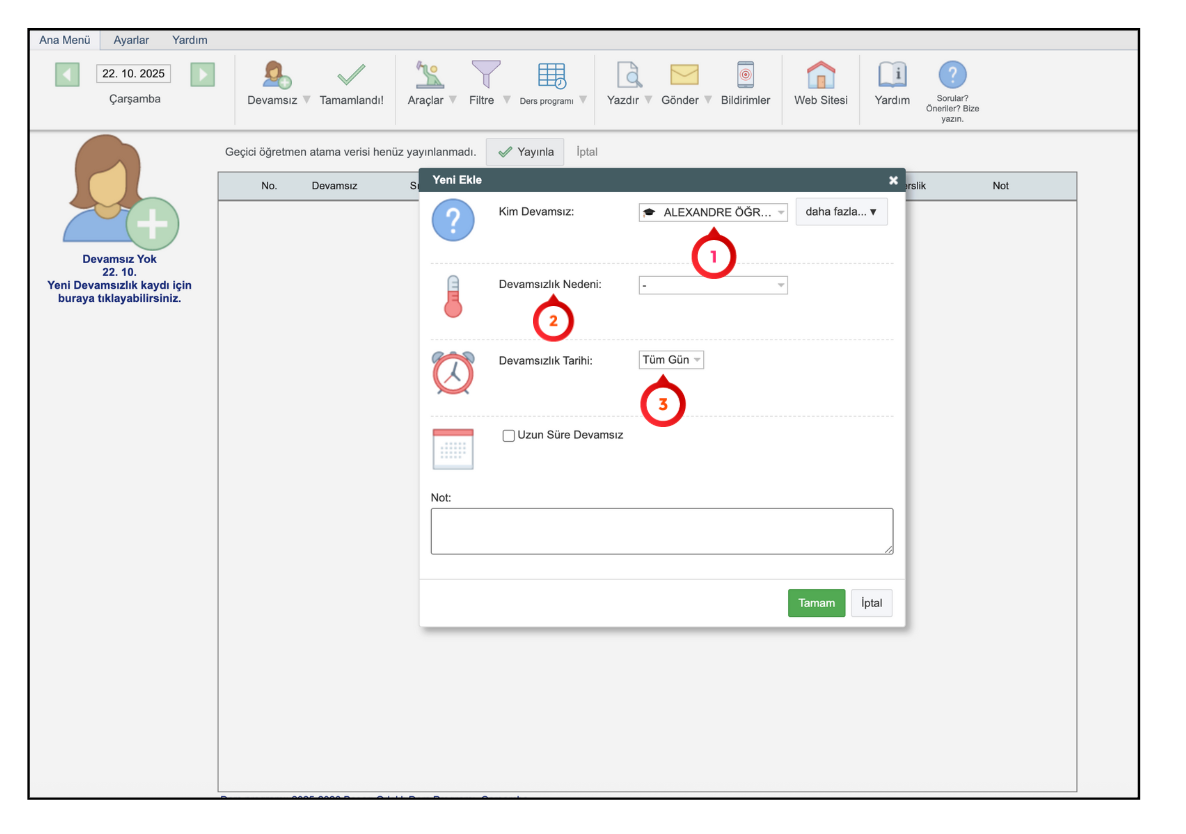1186x834 pixels.
Task: Click the Yazdır print icon
Action: pos(628,75)
